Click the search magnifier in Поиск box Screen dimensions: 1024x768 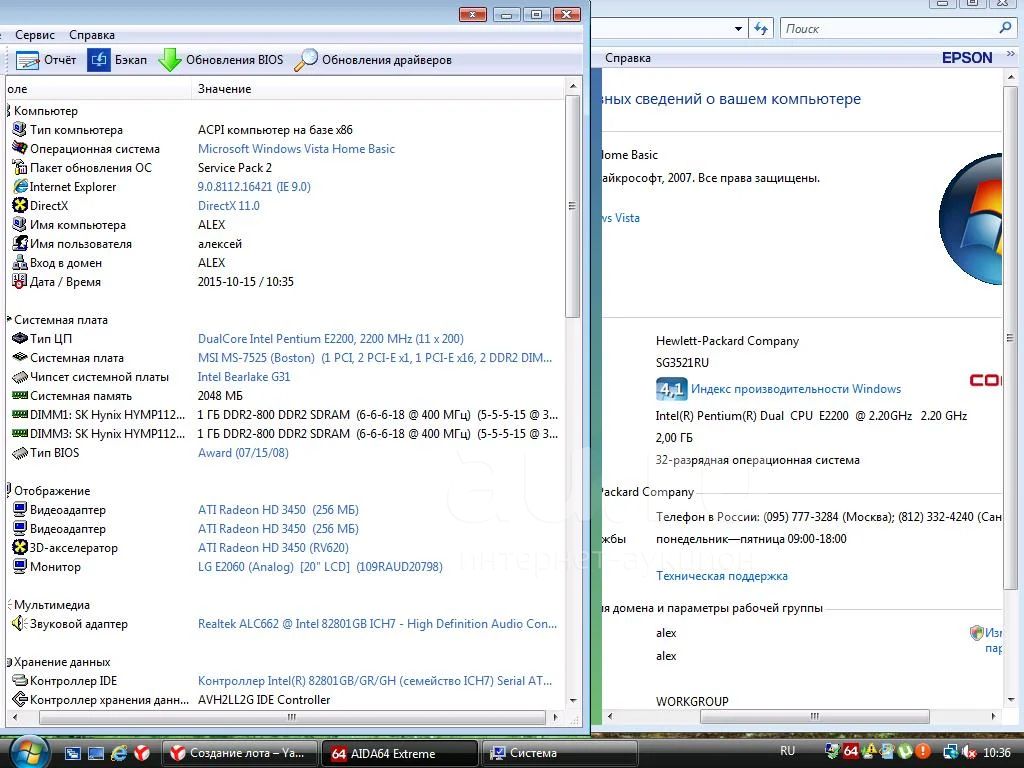point(1005,27)
